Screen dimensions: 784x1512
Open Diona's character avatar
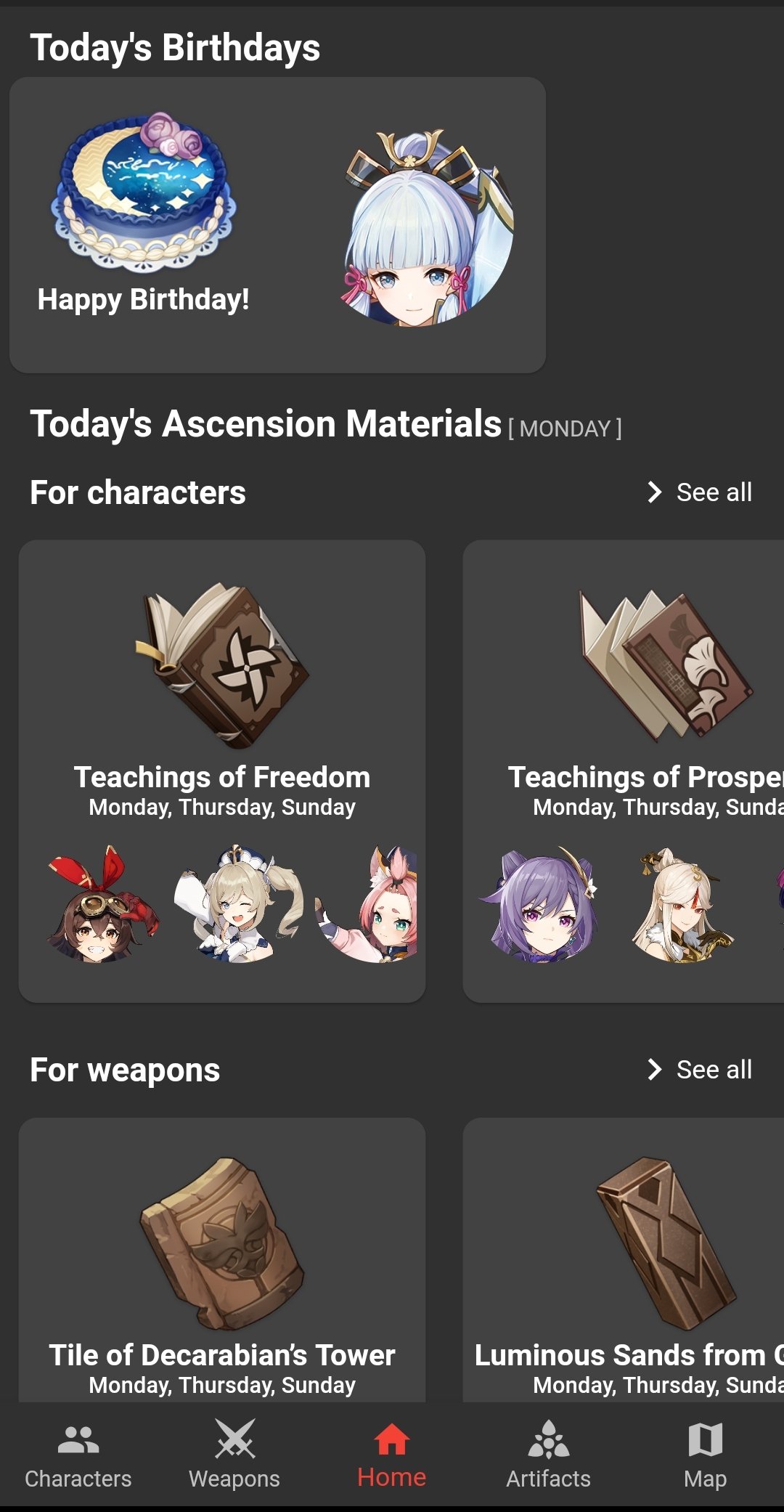(x=367, y=904)
